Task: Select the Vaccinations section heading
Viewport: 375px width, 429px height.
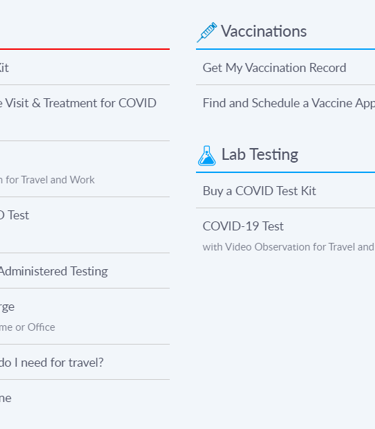Action: click(x=264, y=31)
